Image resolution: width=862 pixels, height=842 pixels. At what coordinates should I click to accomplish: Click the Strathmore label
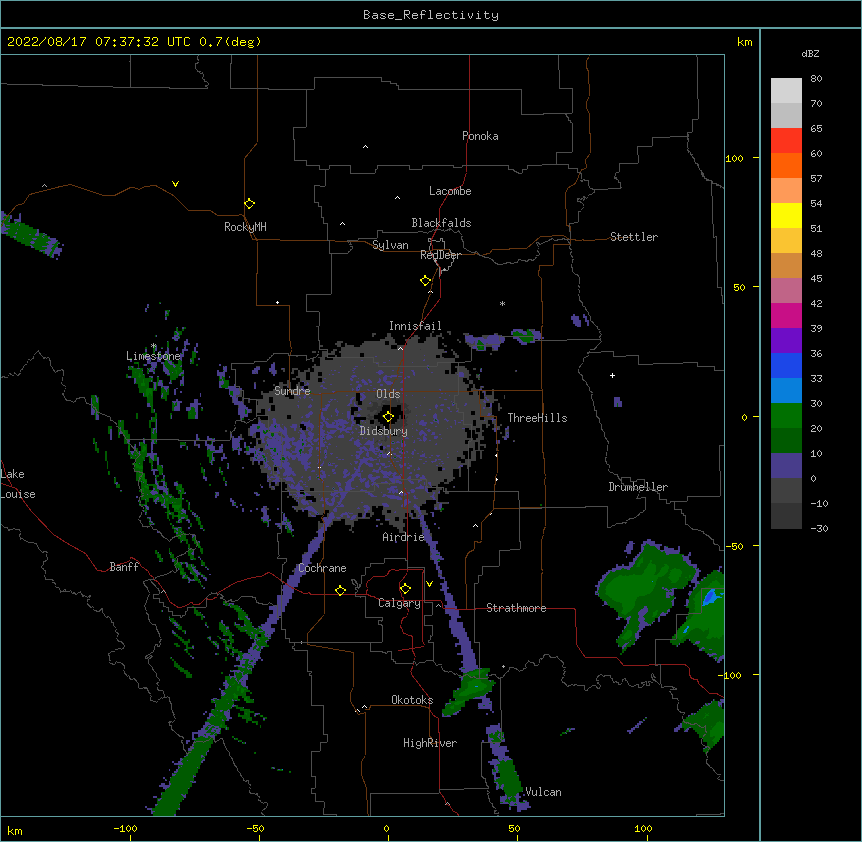pos(516,608)
